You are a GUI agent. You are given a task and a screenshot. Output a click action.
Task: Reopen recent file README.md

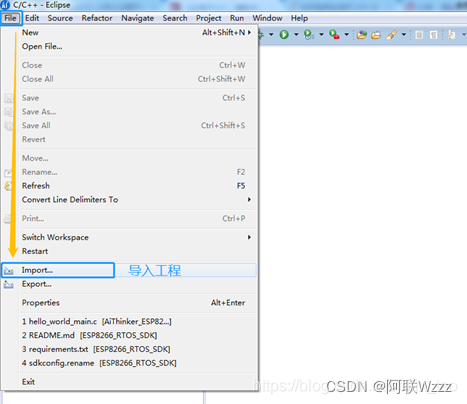(x=137, y=335)
